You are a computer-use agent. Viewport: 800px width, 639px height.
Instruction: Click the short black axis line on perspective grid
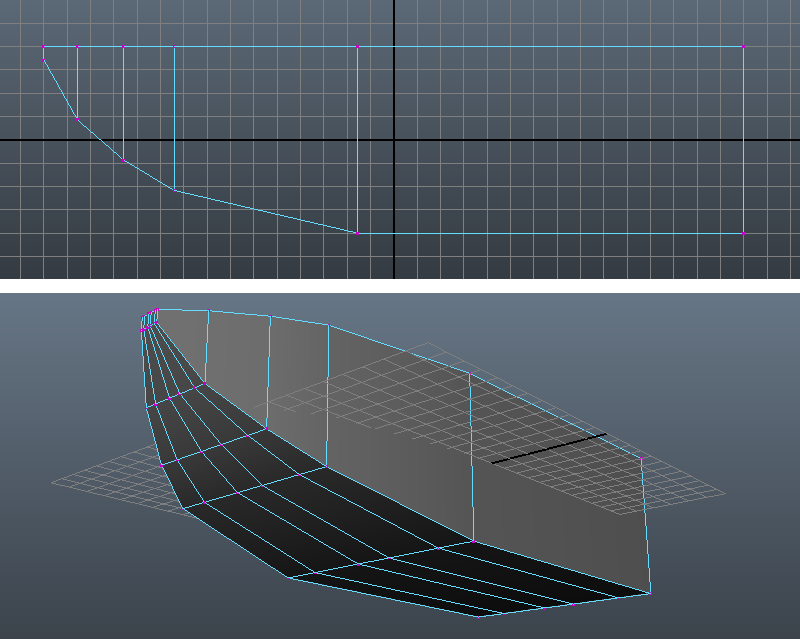[x=548, y=449]
